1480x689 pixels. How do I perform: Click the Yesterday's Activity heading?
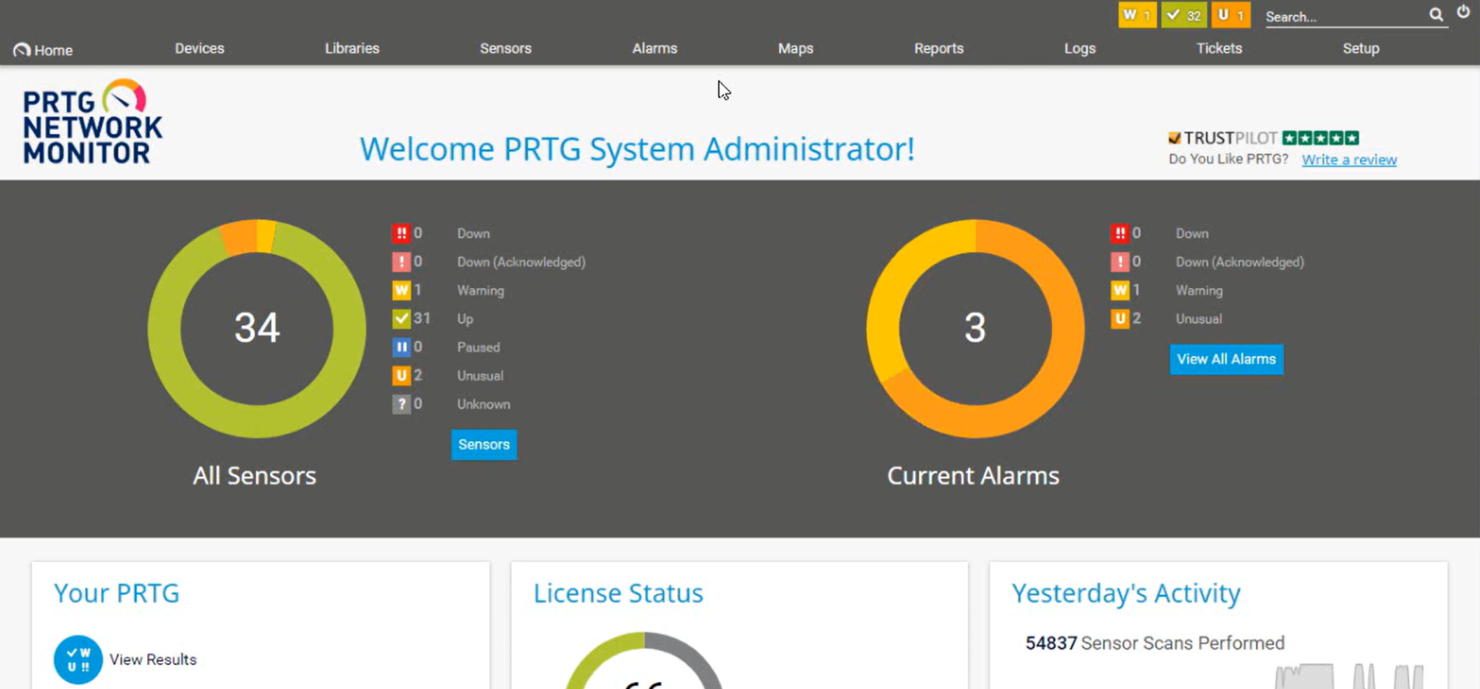(1126, 593)
